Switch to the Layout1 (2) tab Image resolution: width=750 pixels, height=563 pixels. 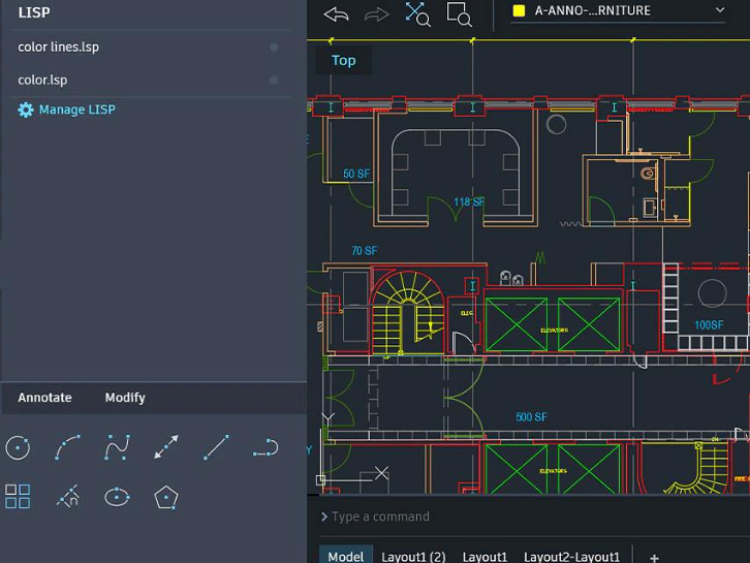(413, 556)
